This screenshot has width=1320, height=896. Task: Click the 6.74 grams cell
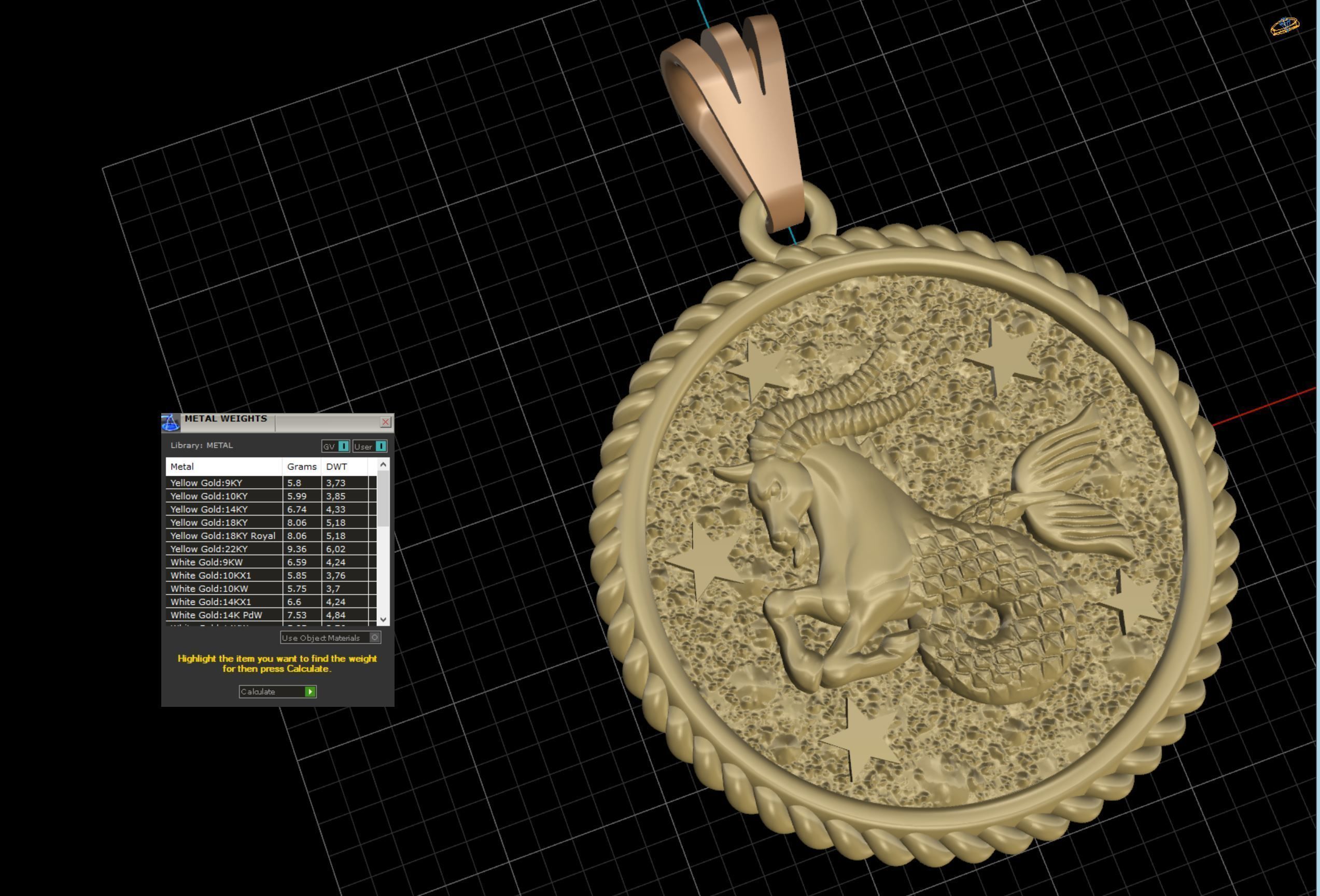pos(302,509)
